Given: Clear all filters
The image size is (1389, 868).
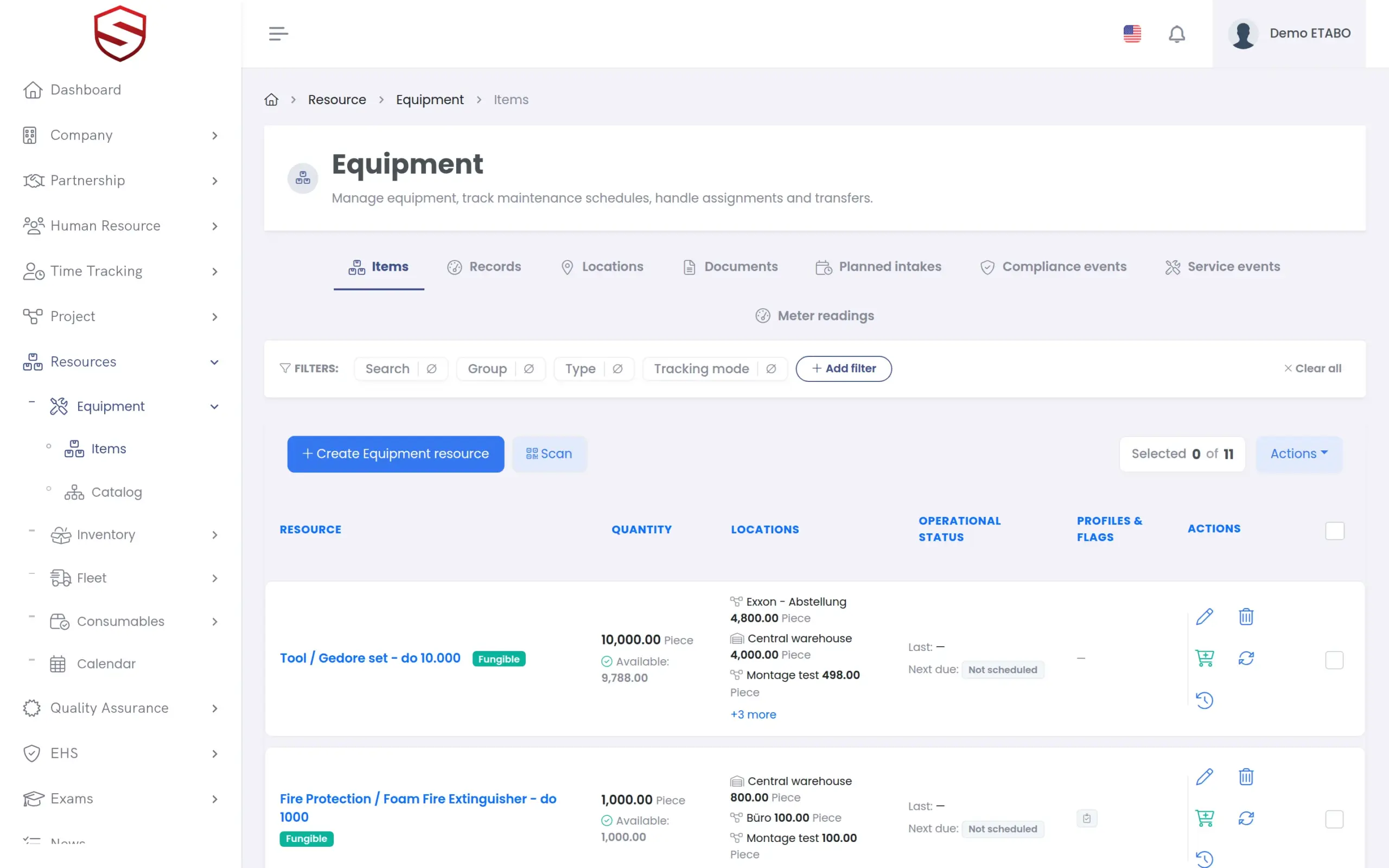Looking at the screenshot, I should (x=1312, y=368).
